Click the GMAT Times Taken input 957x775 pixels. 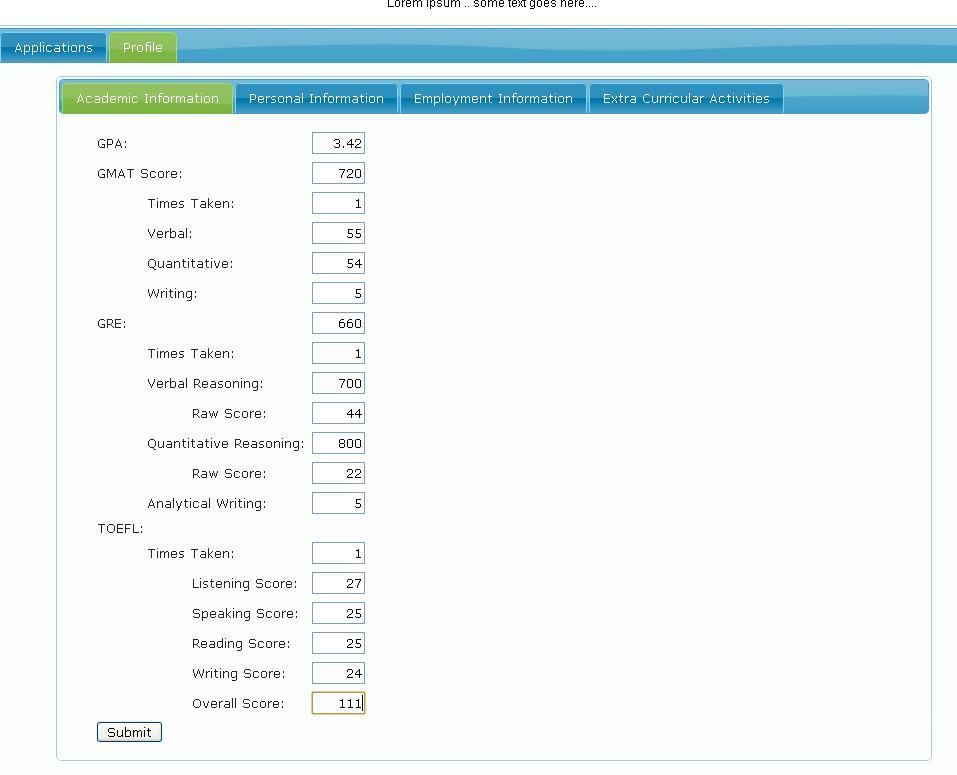[338, 203]
